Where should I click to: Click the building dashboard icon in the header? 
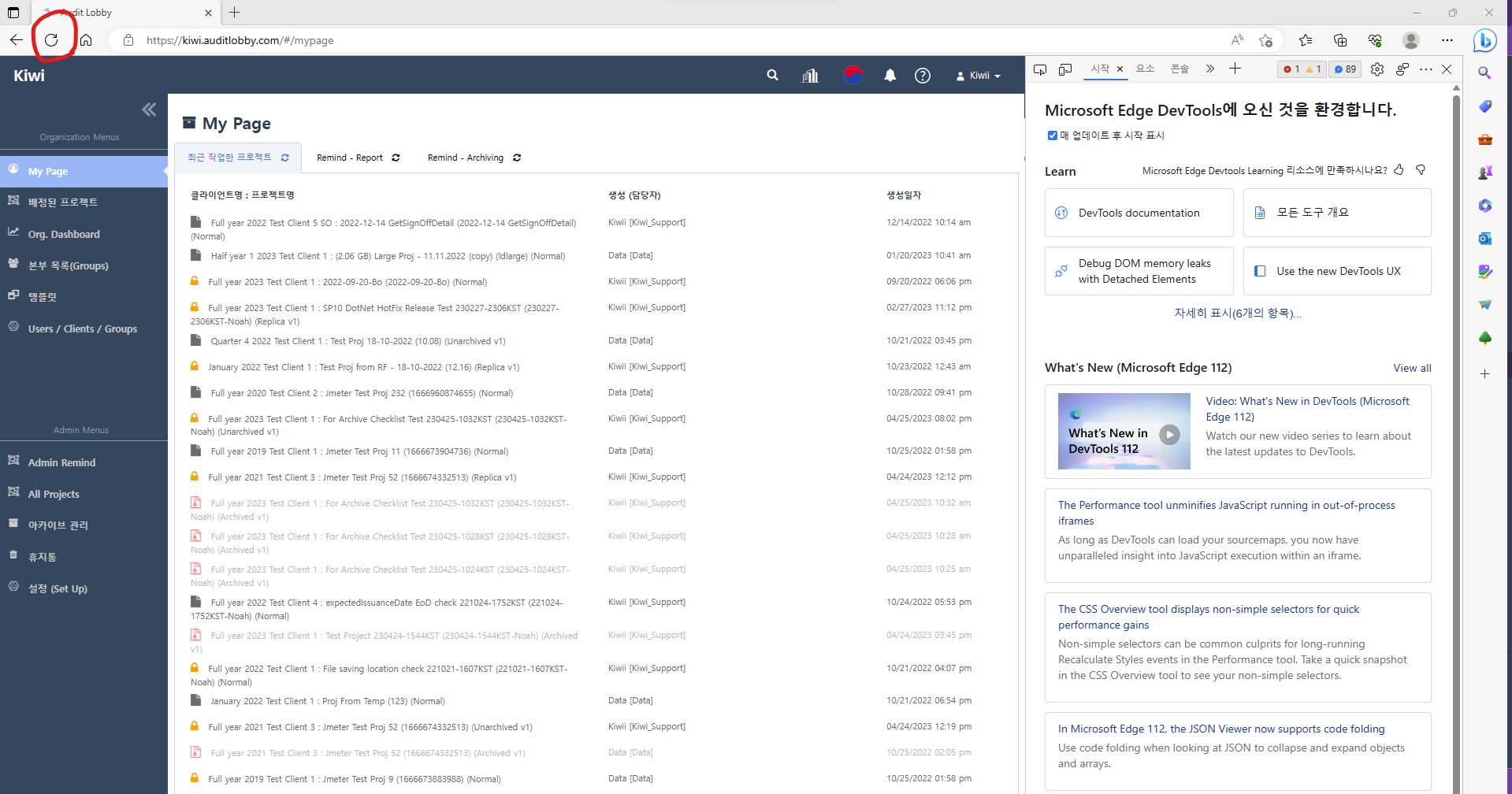tap(809, 75)
